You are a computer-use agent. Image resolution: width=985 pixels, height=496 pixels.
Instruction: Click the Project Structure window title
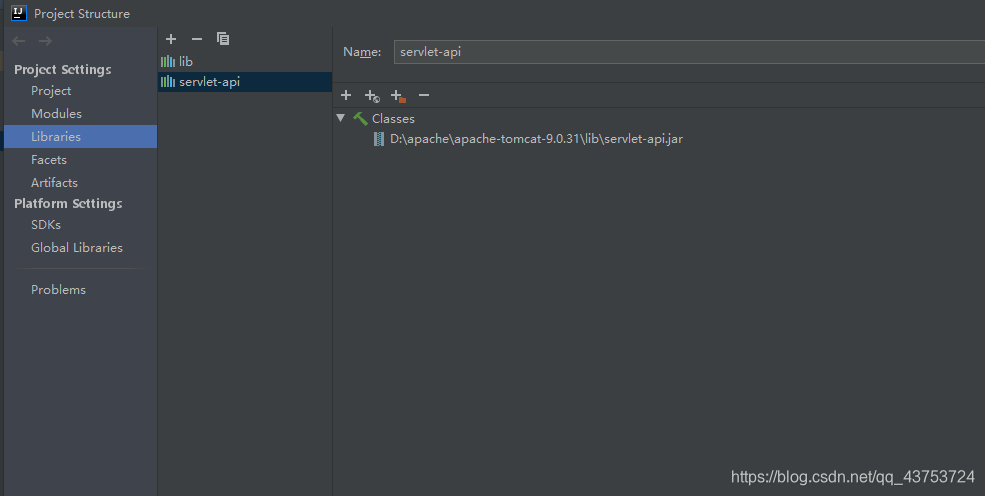pos(82,13)
